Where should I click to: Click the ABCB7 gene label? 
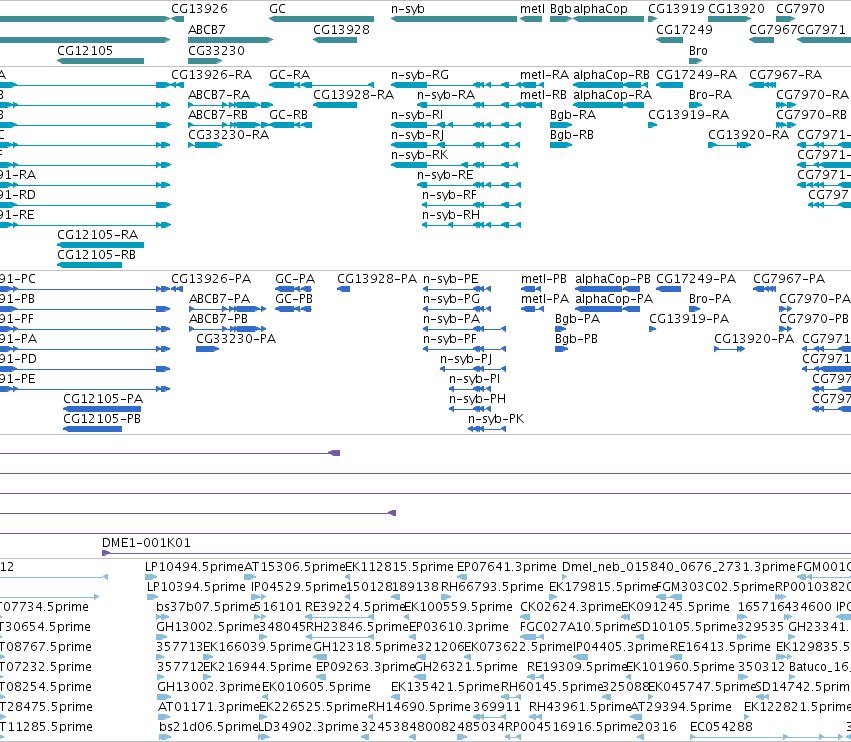pyautogui.click(x=207, y=29)
